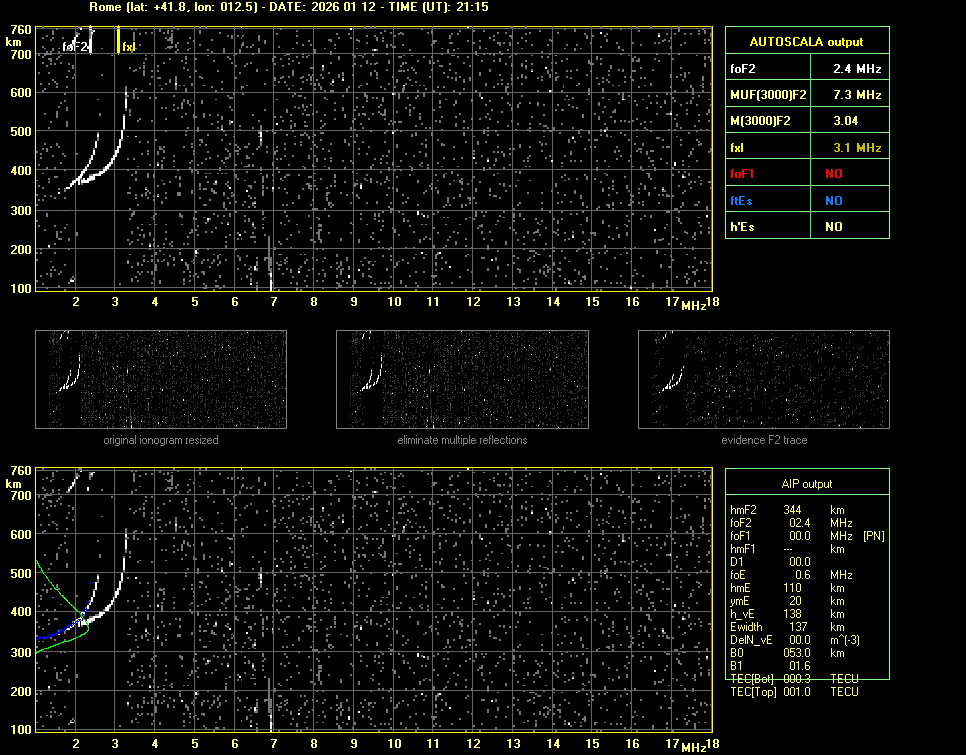The image size is (966, 755).
Task: Click the yellow fxI marker label
Action: 128,46
